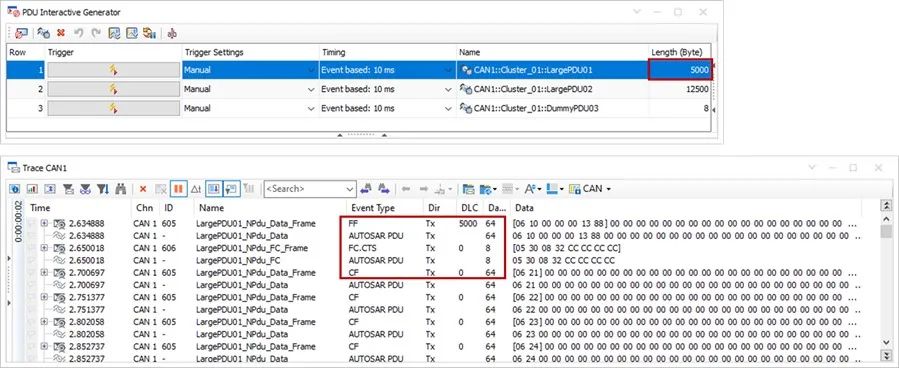Click the red X clear icon in Trace toolbar
899x368 pixels.
[143, 188]
